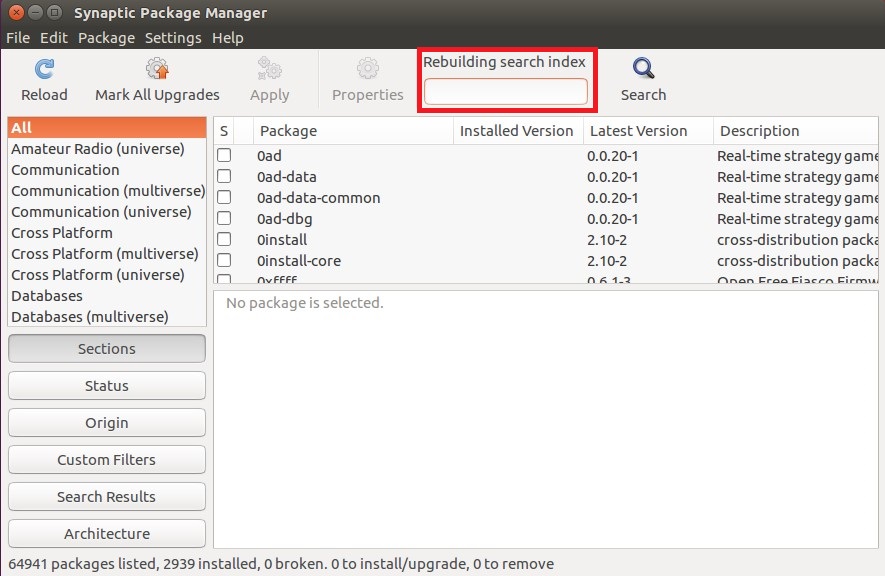
Task: Show packages by Architecture
Action: [107, 534]
